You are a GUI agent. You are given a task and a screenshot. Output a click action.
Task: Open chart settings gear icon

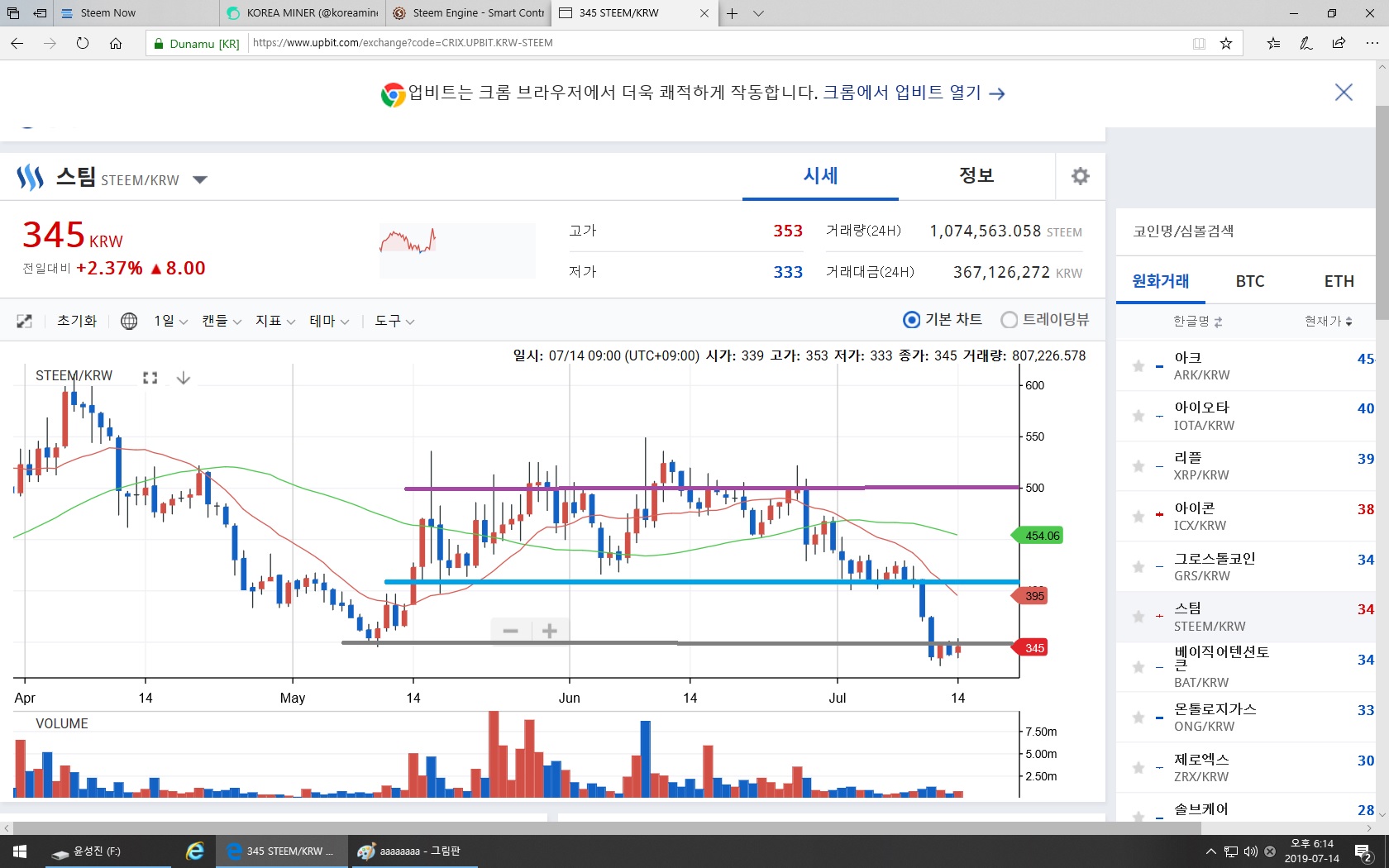(1080, 176)
